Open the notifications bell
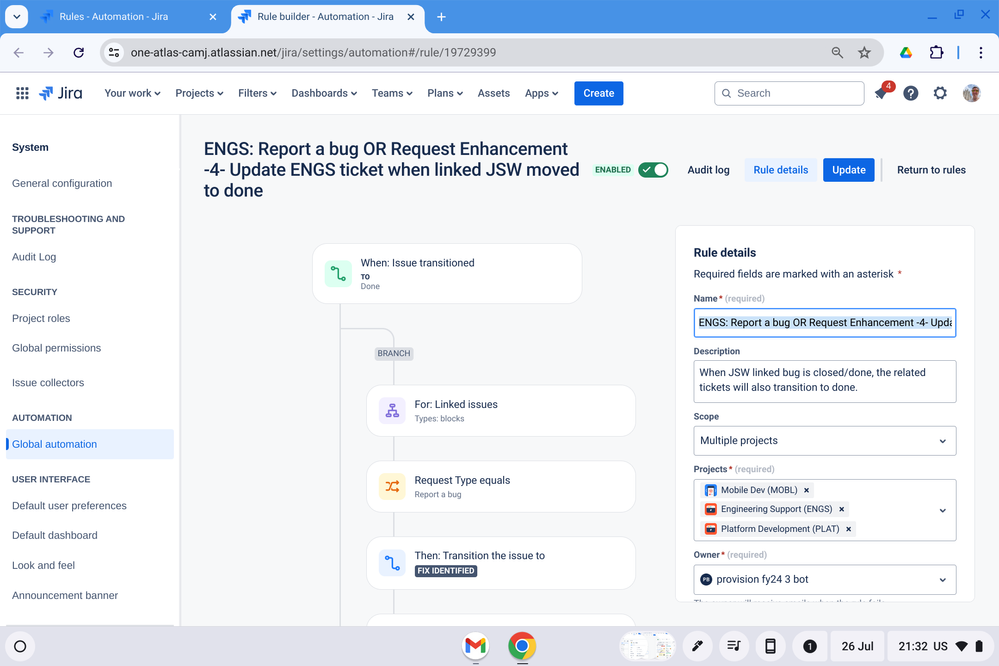This screenshot has width=999, height=666. tap(881, 93)
